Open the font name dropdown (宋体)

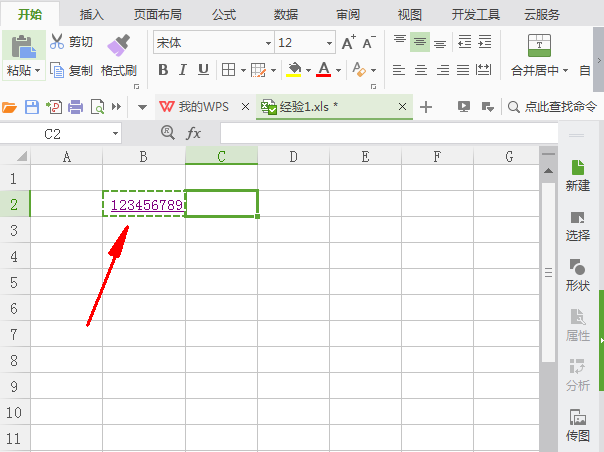[268, 43]
